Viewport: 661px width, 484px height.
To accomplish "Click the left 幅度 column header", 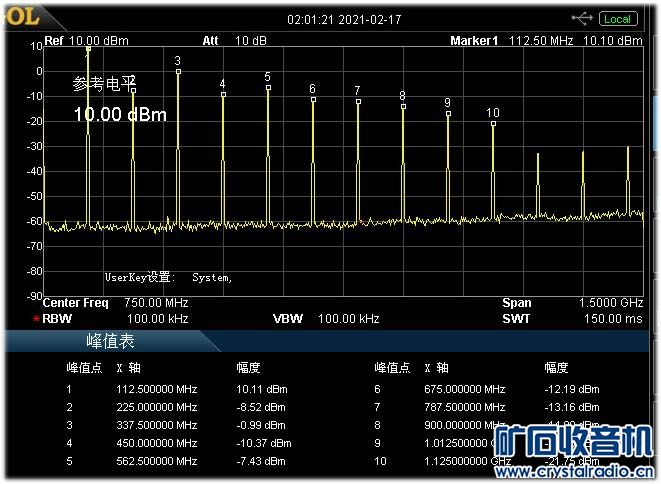I will [248, 368].
